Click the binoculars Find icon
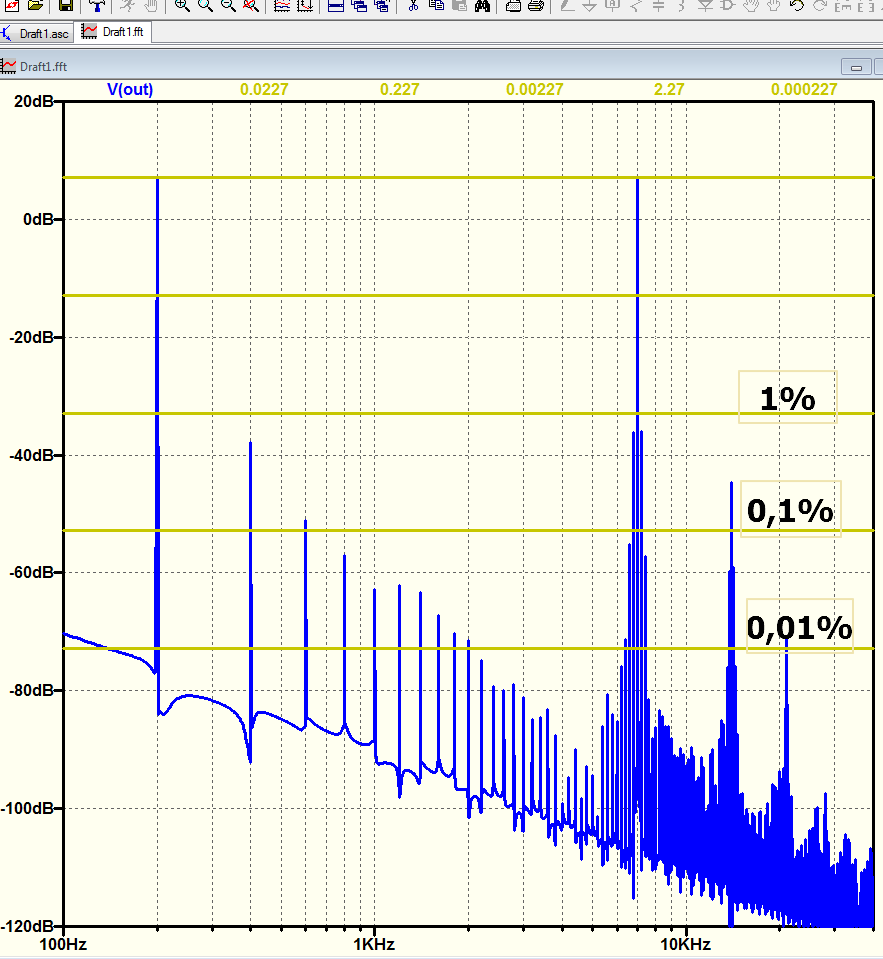The width and height of the screenshot is (883, 959). tap(482, 6)
